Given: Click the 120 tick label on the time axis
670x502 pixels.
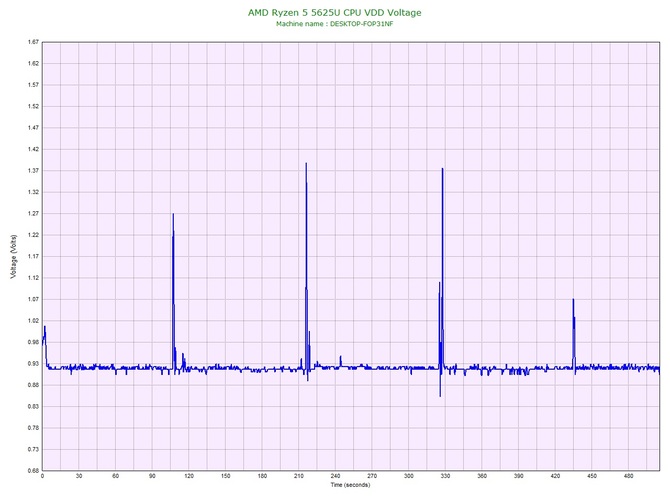Looking at the screenshot, I should pyautogui.click(x=189, y=476).
